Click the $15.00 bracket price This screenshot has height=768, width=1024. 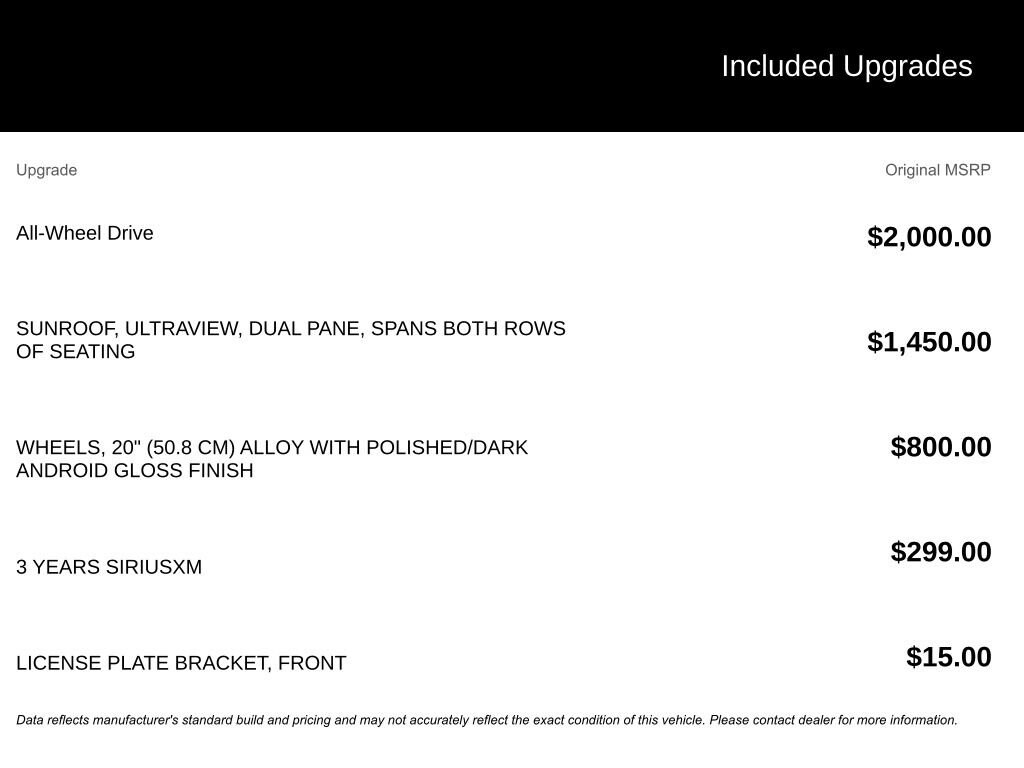(x=948, y=657)
